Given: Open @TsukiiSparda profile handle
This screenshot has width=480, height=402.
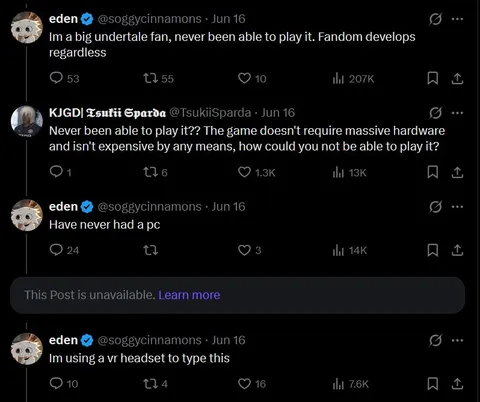Looking at the screenshot, I should pyautogui.click(x=210, y=113).
